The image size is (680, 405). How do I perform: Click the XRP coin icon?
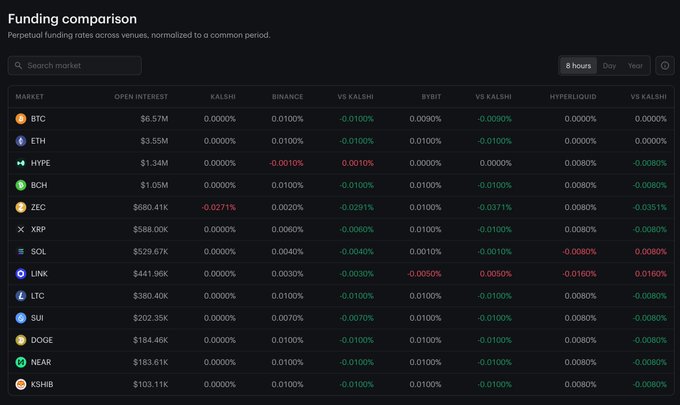[x=21, y=229]
